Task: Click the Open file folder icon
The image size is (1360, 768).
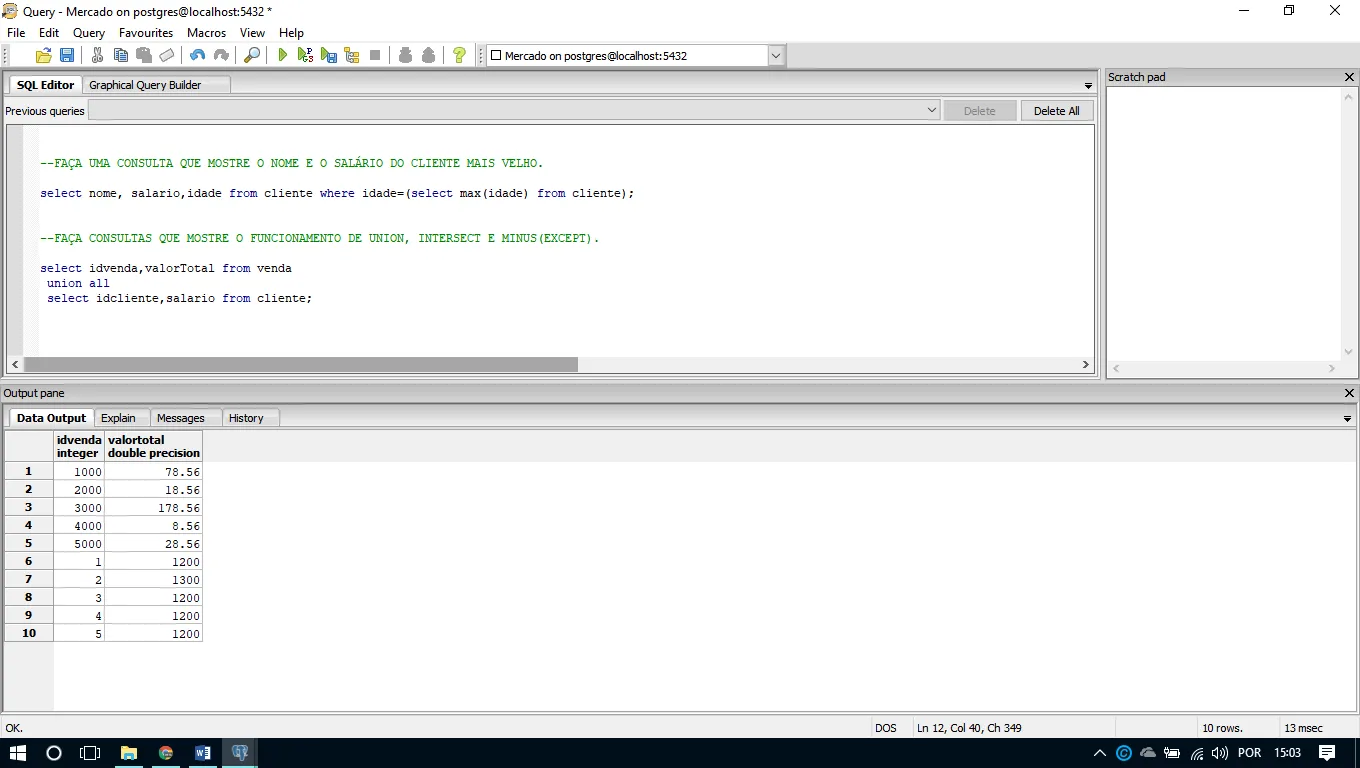Action: [43, 56]
